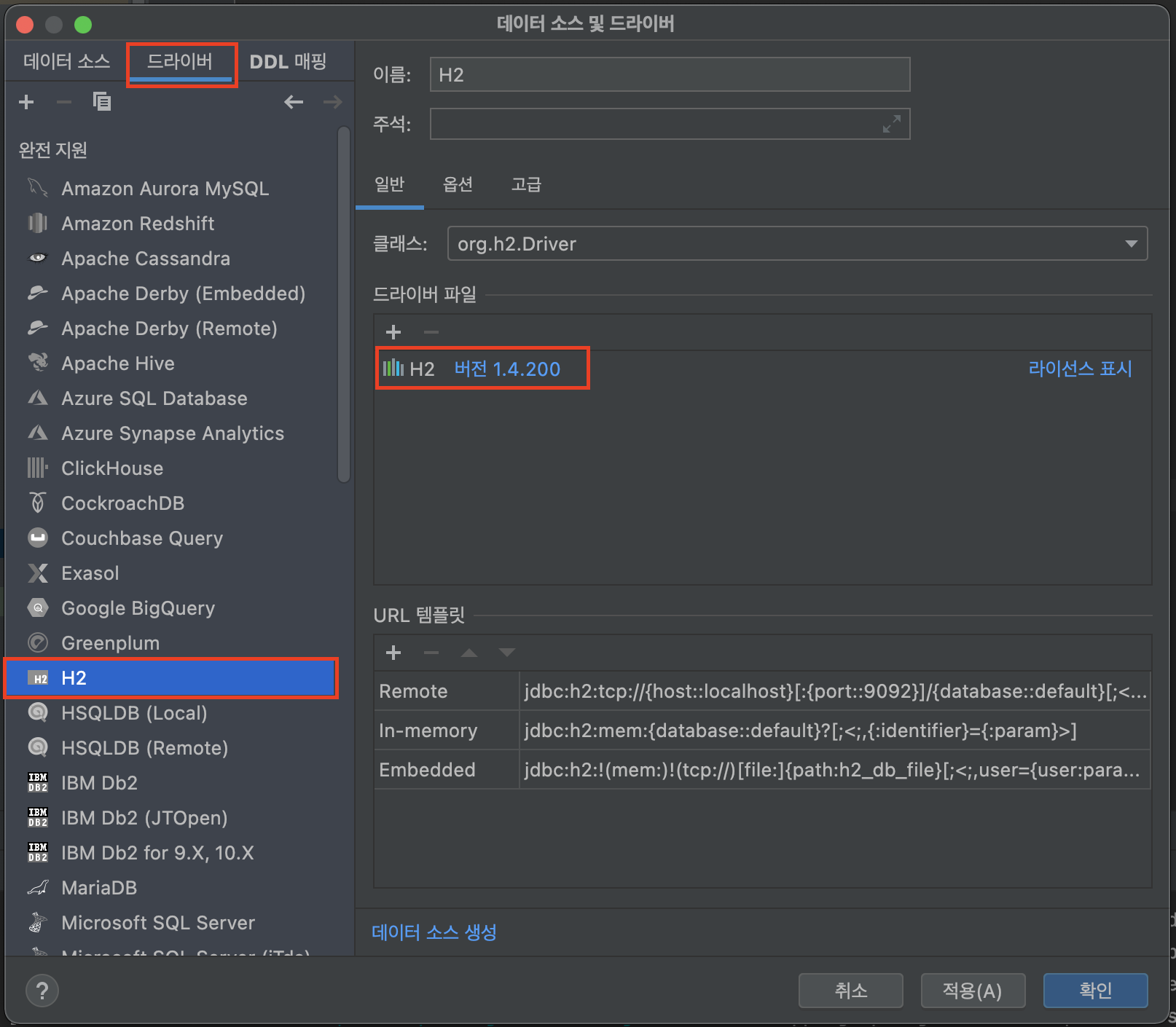Click the 이름 input field

click(670, 74)
